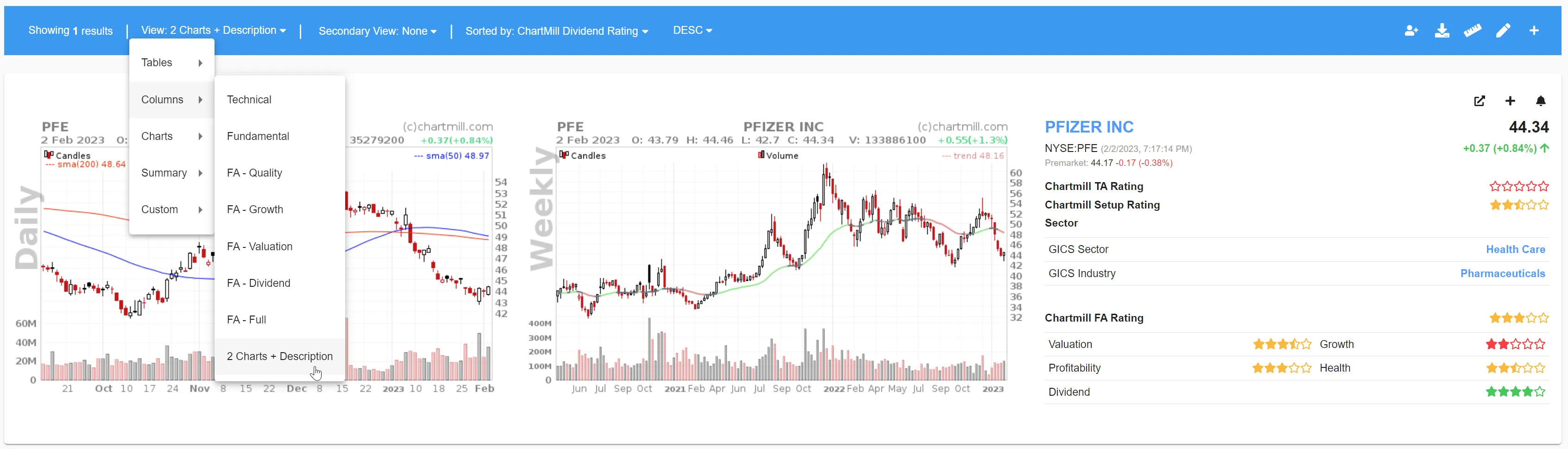Click the '+0.37 (+0.84%)' change text

click(x=1499, y=148)
